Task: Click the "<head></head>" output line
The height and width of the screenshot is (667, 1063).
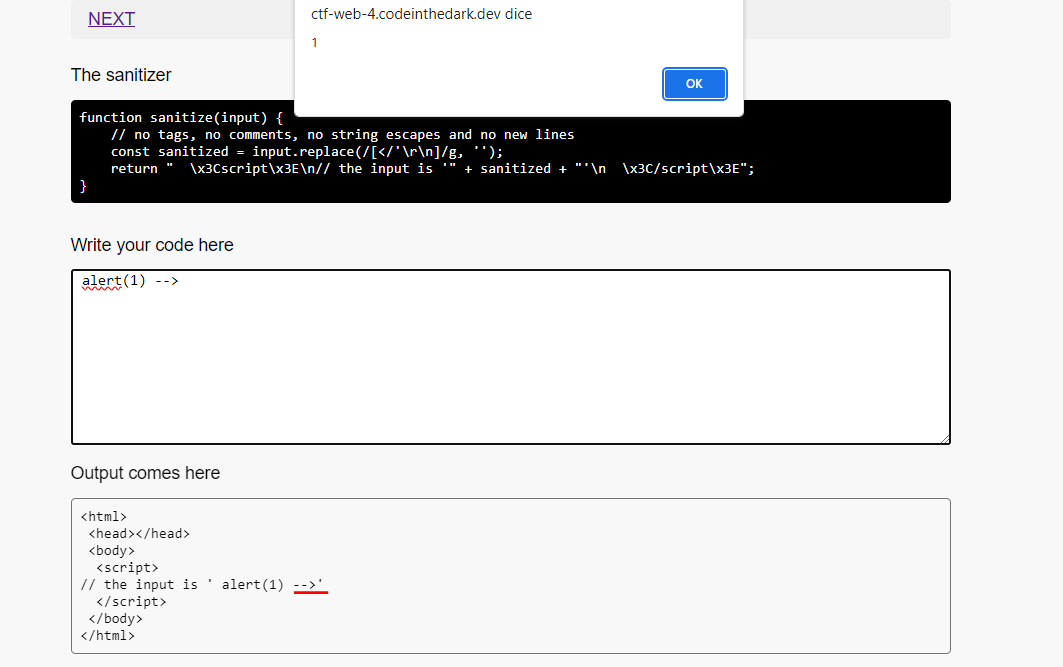Action: 139,533
